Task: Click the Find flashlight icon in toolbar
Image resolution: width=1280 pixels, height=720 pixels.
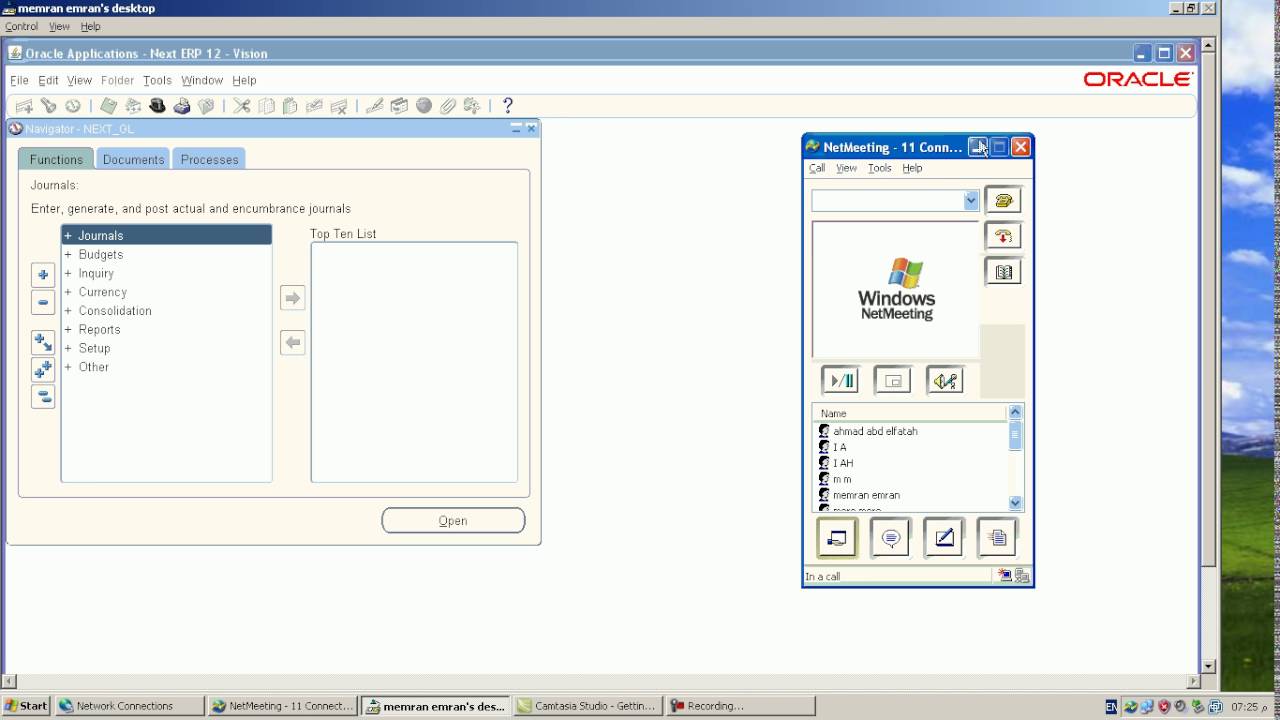Action: [x=48, y=105]
